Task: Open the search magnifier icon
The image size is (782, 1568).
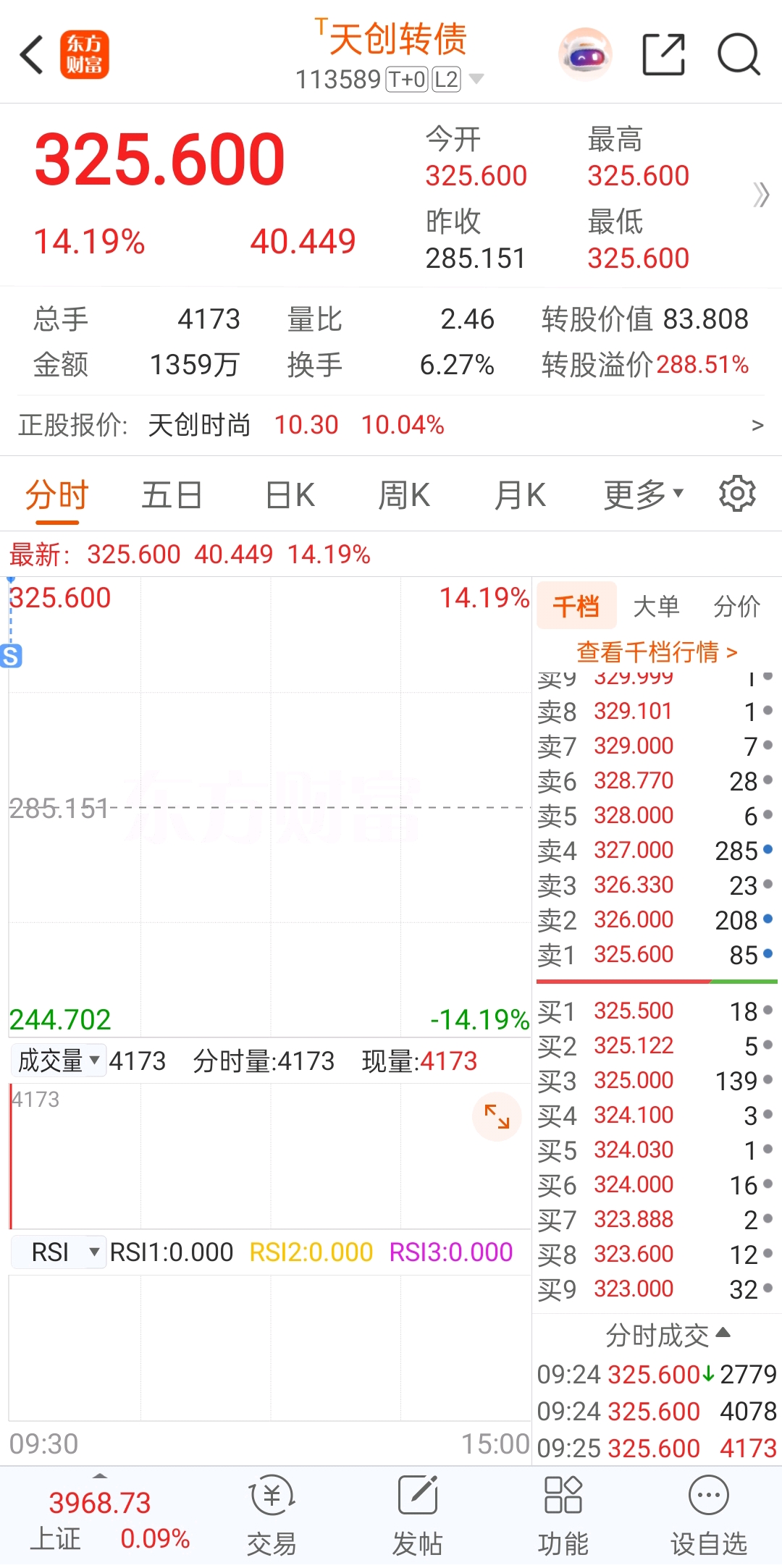Action: 739,54
